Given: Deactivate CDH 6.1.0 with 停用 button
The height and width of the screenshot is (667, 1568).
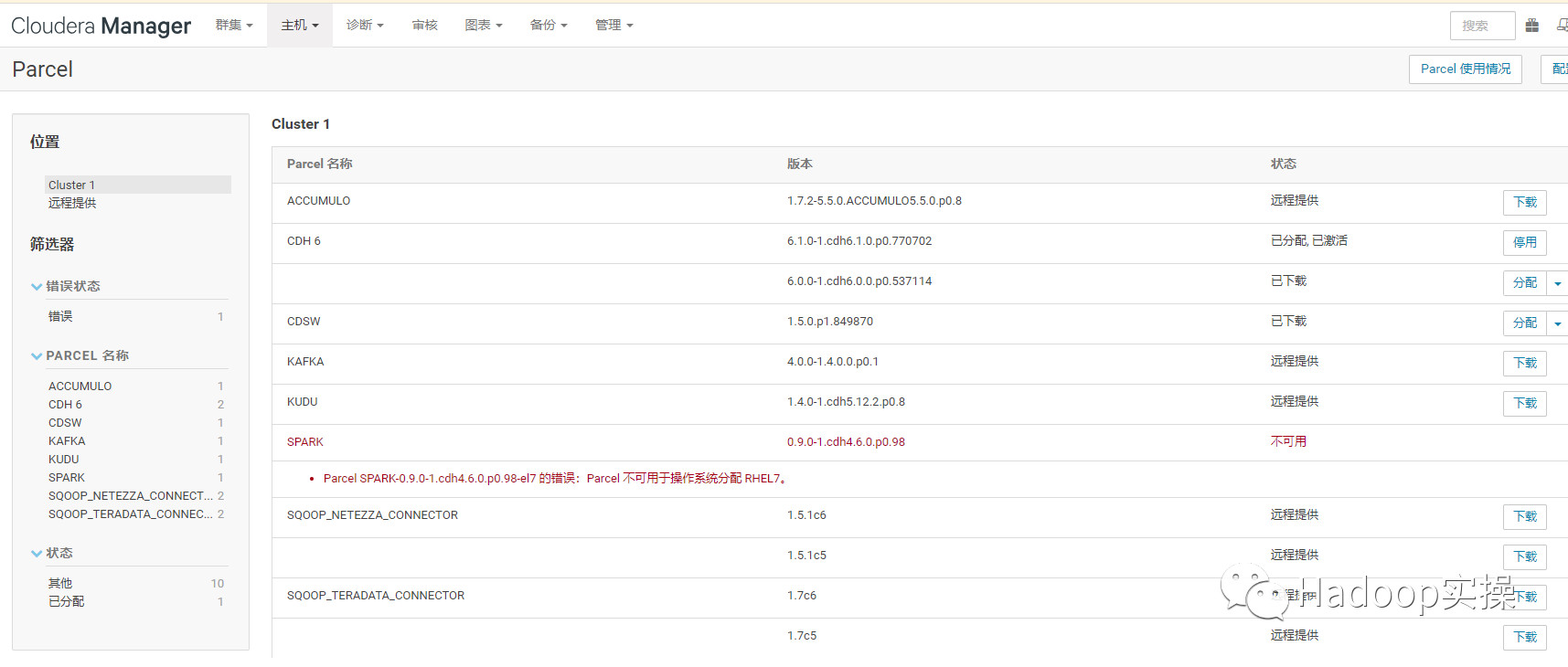Looking at the screenshot, I should (x=1524, y=243).
